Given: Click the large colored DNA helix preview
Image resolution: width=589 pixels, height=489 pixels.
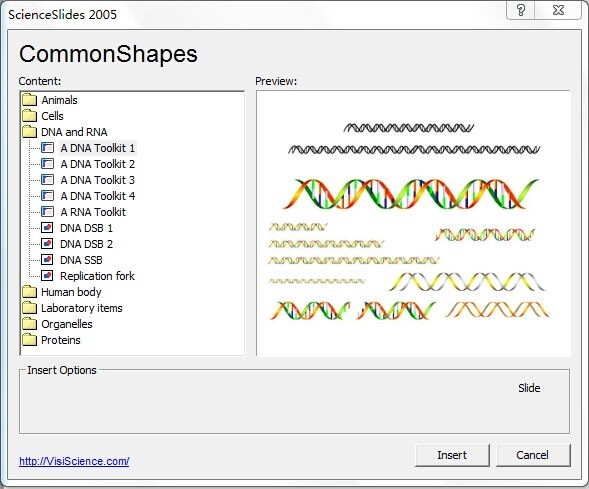Looking at the screenshot, I should (411, 193).
